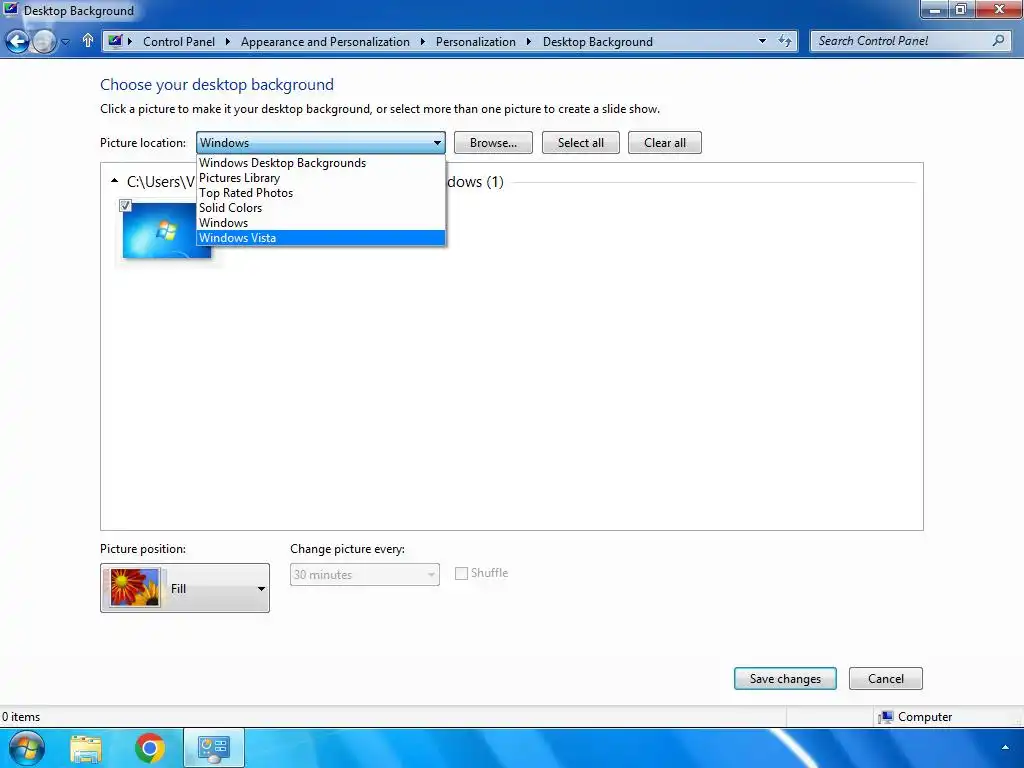Choose Top Rated Photos from the list
Screen dimensions: 1024x768
click(x=321, y=193)
